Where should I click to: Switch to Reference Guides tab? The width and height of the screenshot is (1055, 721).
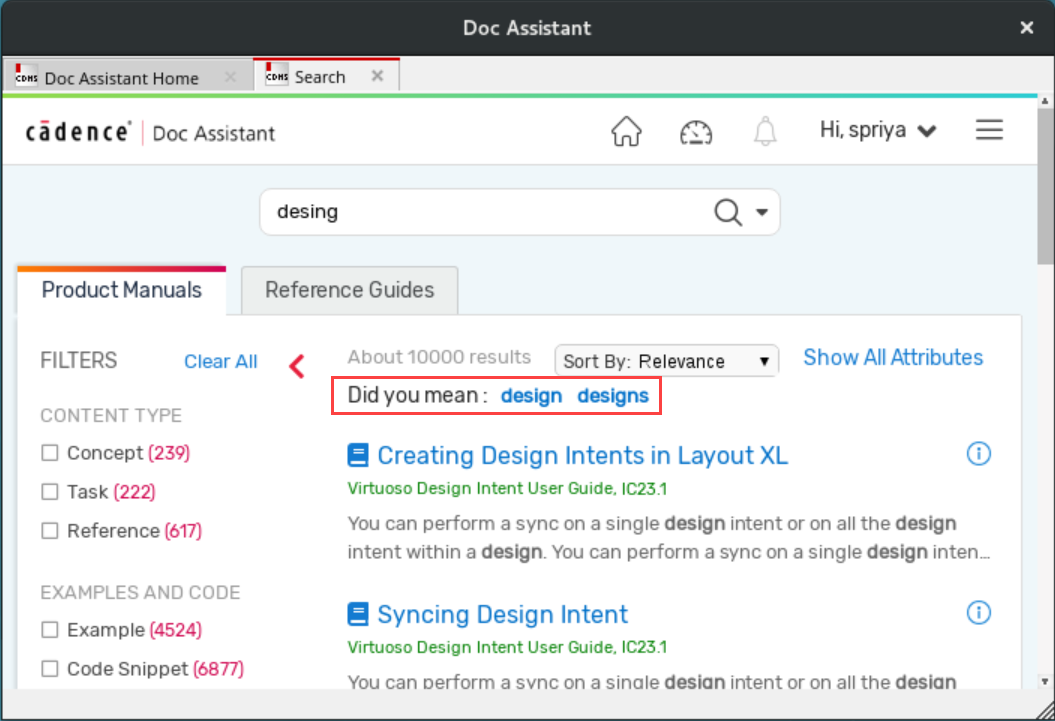coord(349,290)
